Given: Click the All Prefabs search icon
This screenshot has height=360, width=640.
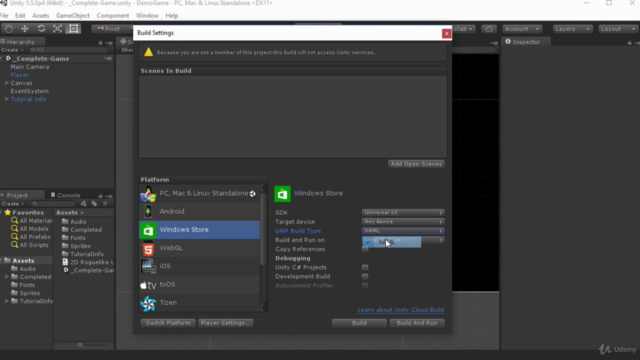Looking at the screenshot, I should pos(14,237).
